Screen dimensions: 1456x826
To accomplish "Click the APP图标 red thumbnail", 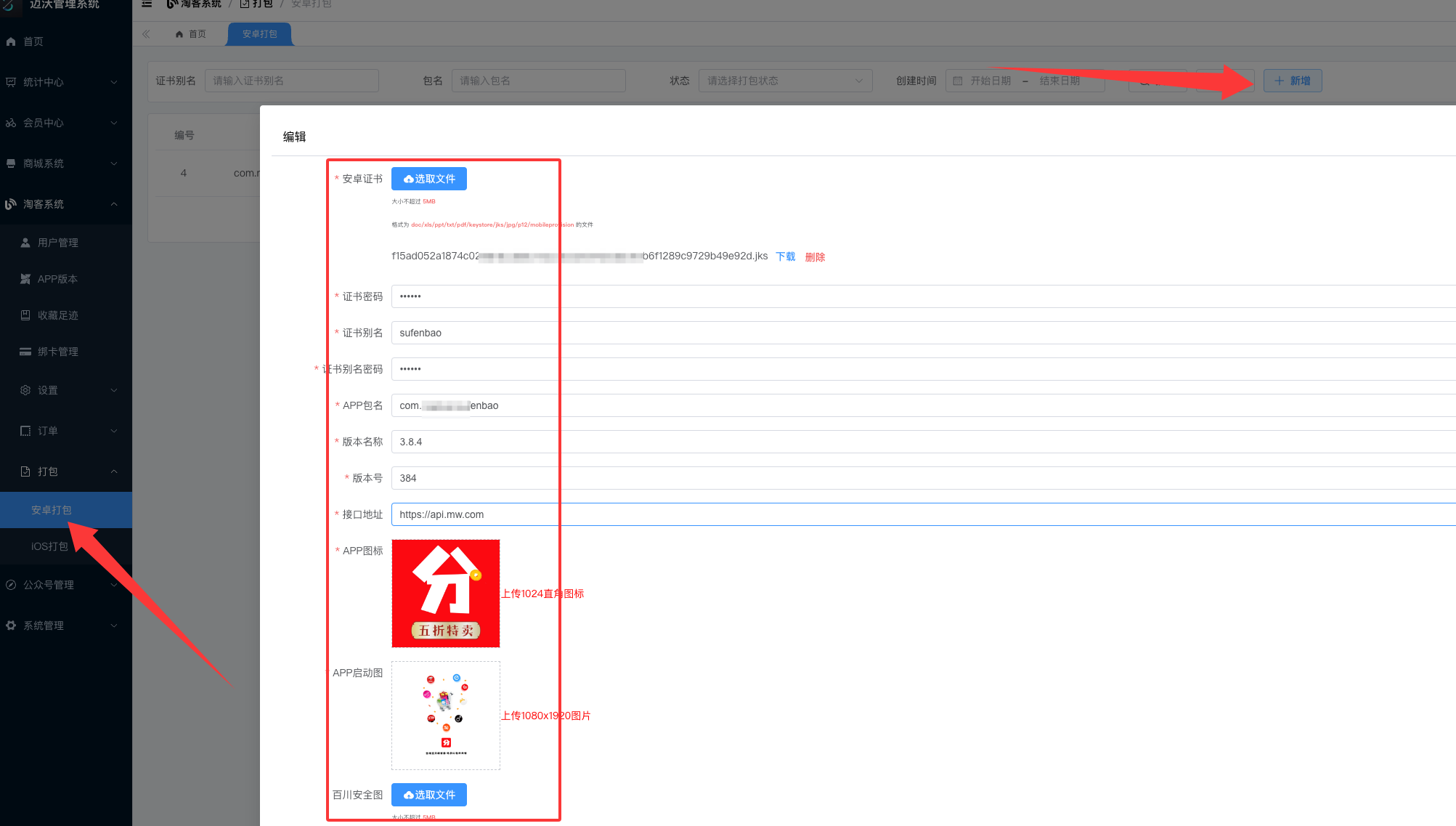I will pos(445,594).
